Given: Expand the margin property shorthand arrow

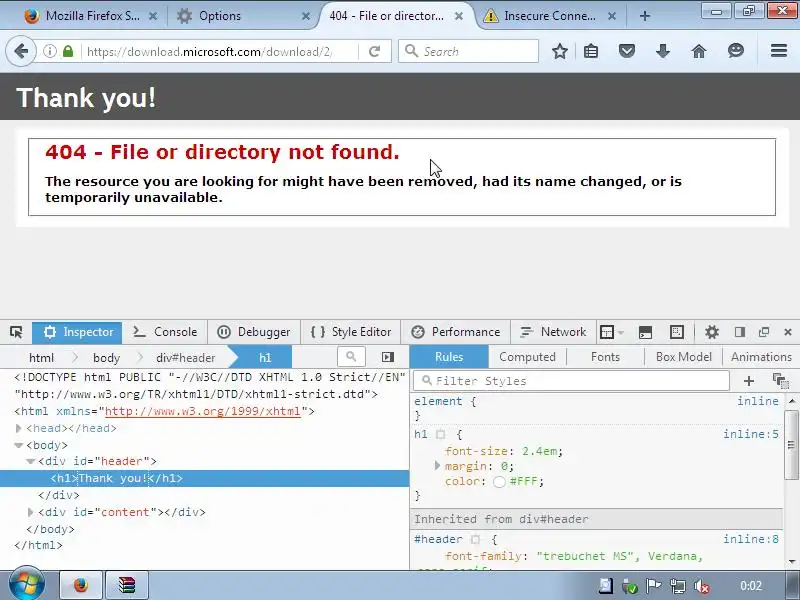Looking at the screenshot, I should pyautogui.click(x=437, y=466).
